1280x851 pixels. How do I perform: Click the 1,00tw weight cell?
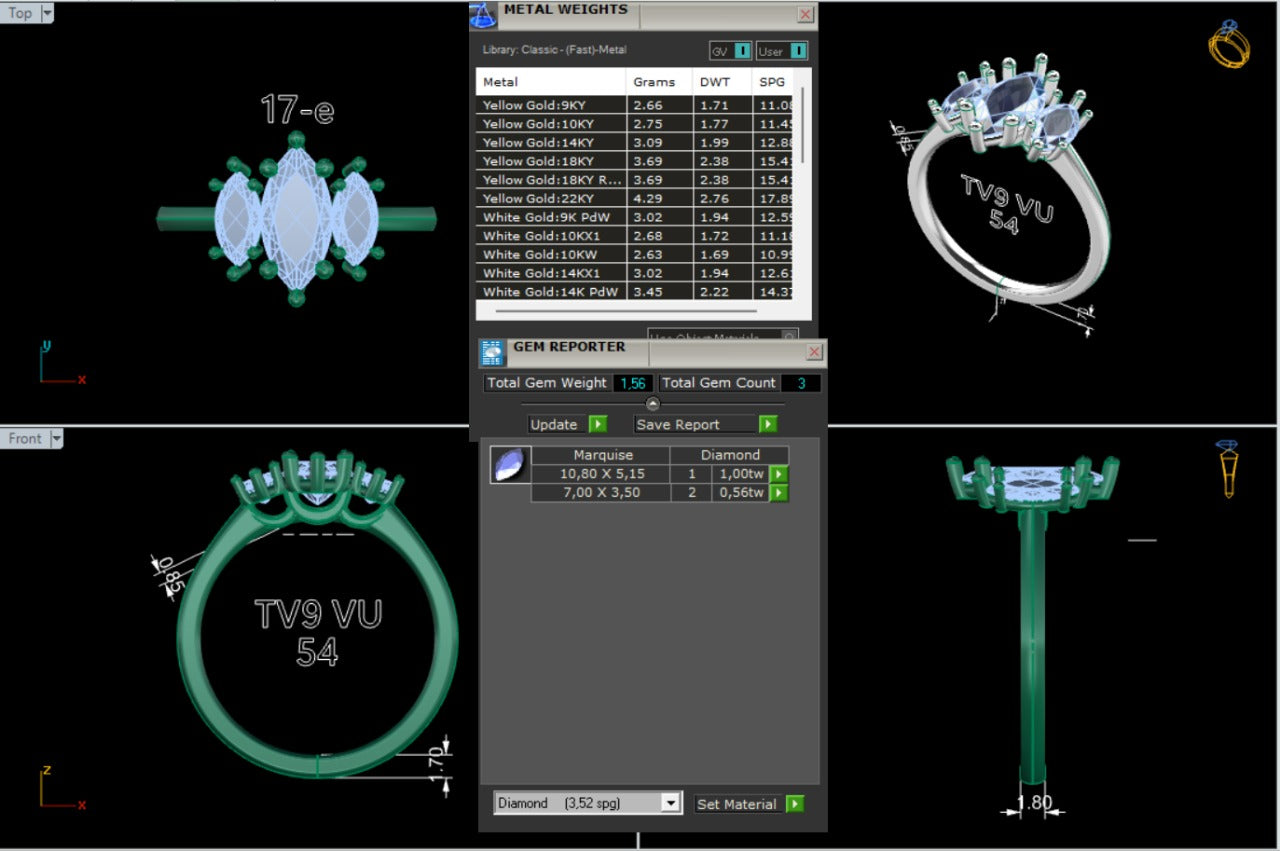(740, 474)
